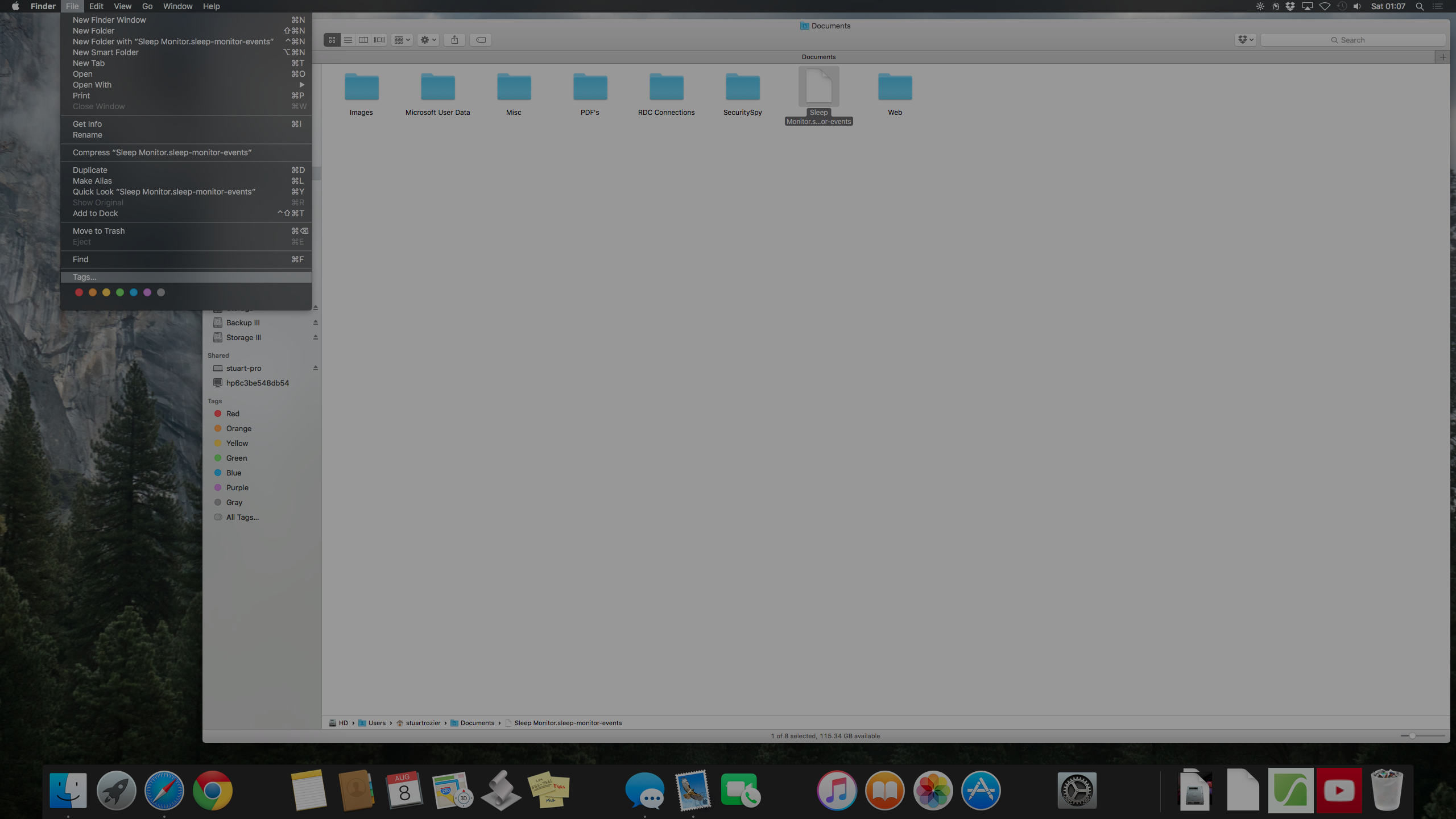Viewport: 1456px width, 819px height.
Task: Open the volume control in menu bar
Action: tap(1357, 6)
